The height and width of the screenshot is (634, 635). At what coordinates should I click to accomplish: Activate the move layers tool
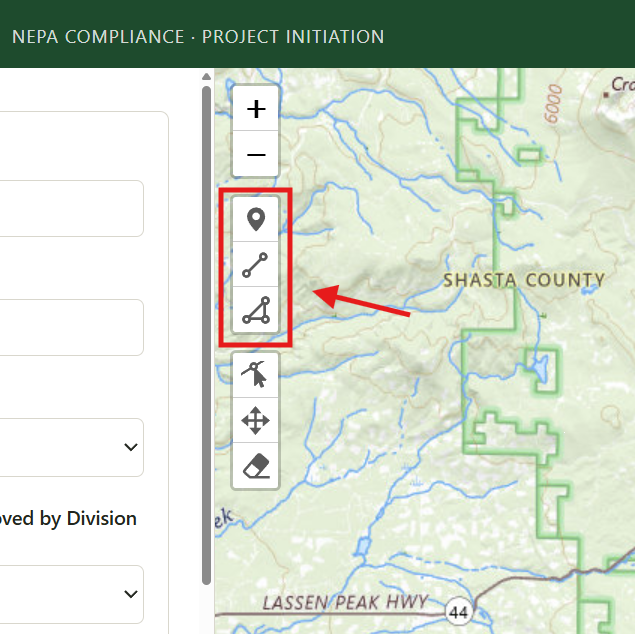click(x=256, y=420)
